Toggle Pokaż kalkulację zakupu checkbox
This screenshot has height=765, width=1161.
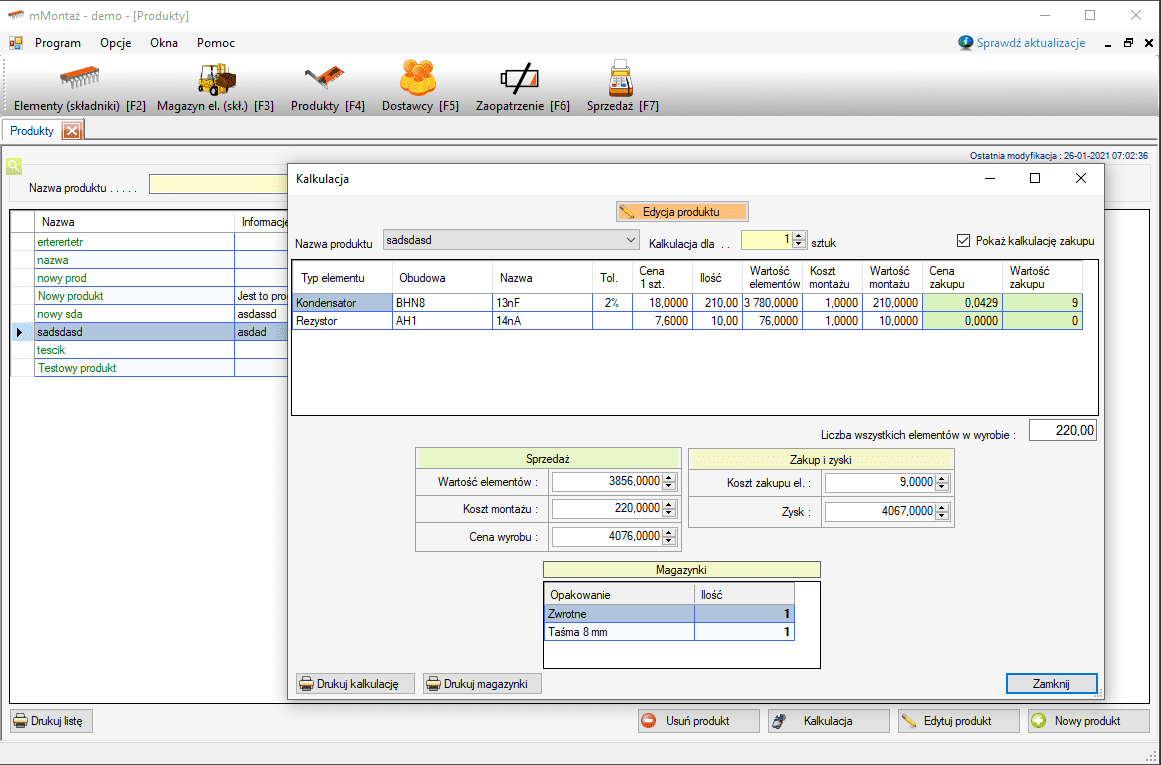(x=964, y=241)
